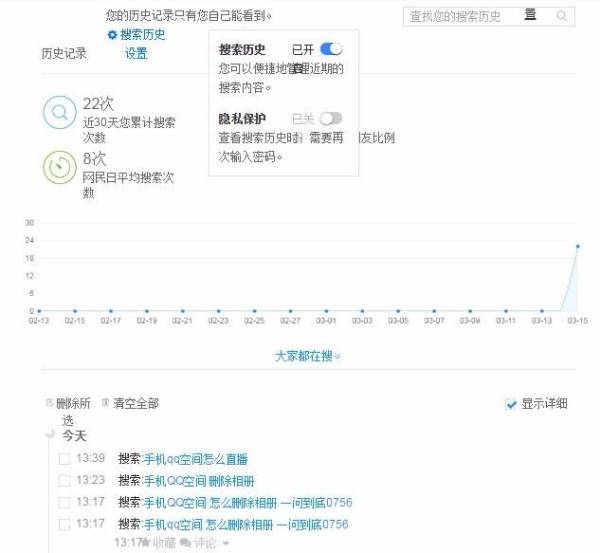Screen dimensions: 600x553
Task: Click the 03-13 data point on chart
Action: tap(542, 311)
